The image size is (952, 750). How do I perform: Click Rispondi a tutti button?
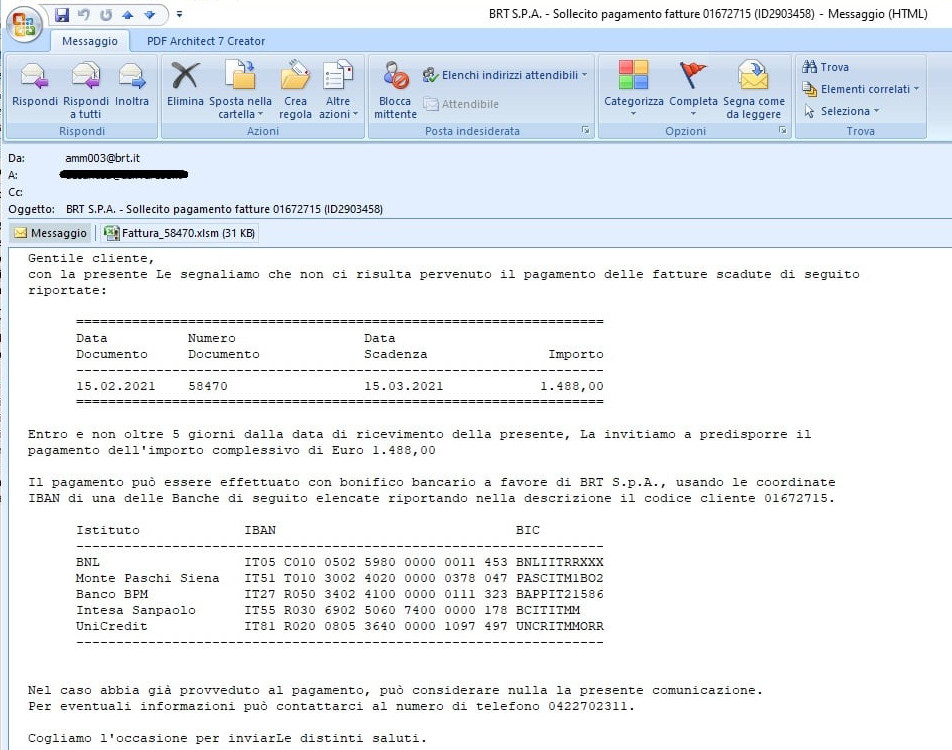click(x=86, y=90)
